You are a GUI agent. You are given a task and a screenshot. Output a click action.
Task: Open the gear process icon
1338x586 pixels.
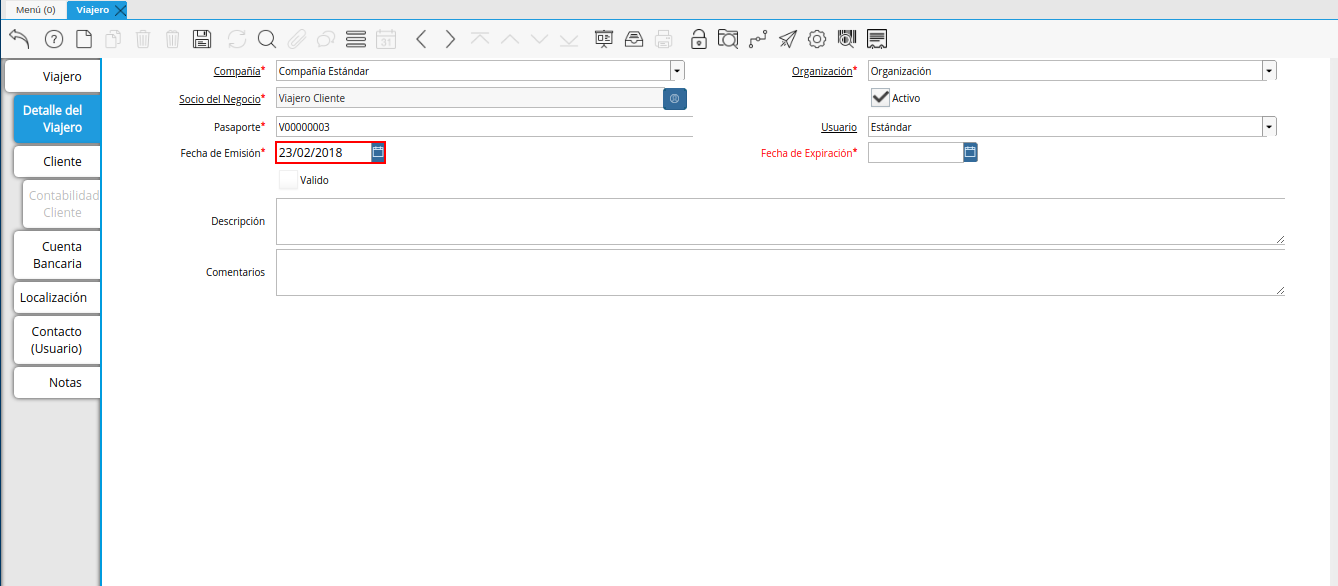(817, 39)
